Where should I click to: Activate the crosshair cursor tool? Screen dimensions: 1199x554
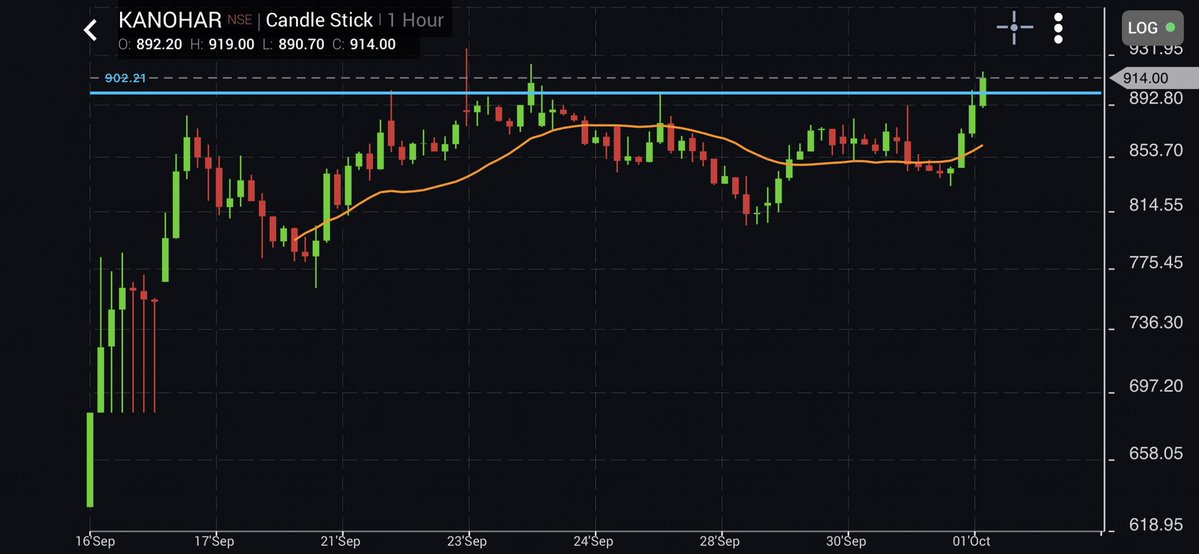[1014, 28]
